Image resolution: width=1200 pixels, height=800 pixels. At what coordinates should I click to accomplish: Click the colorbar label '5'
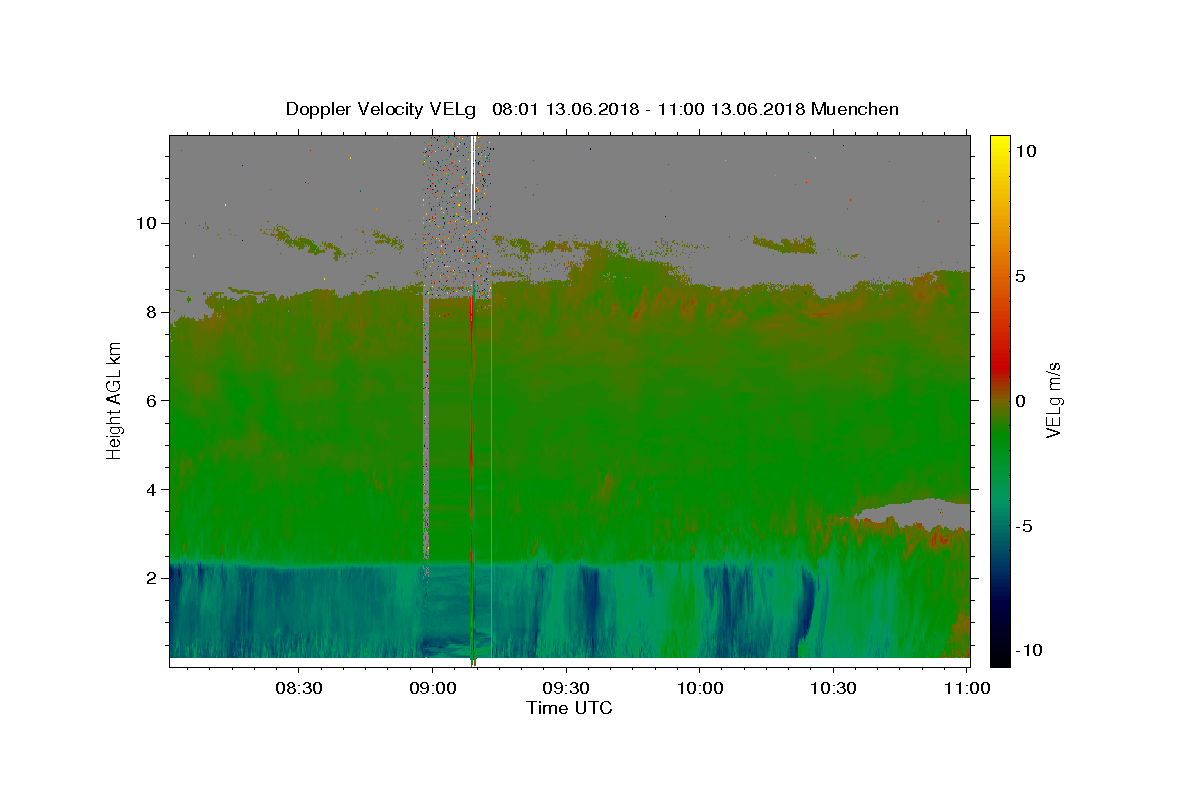(x=1020, y=276)
